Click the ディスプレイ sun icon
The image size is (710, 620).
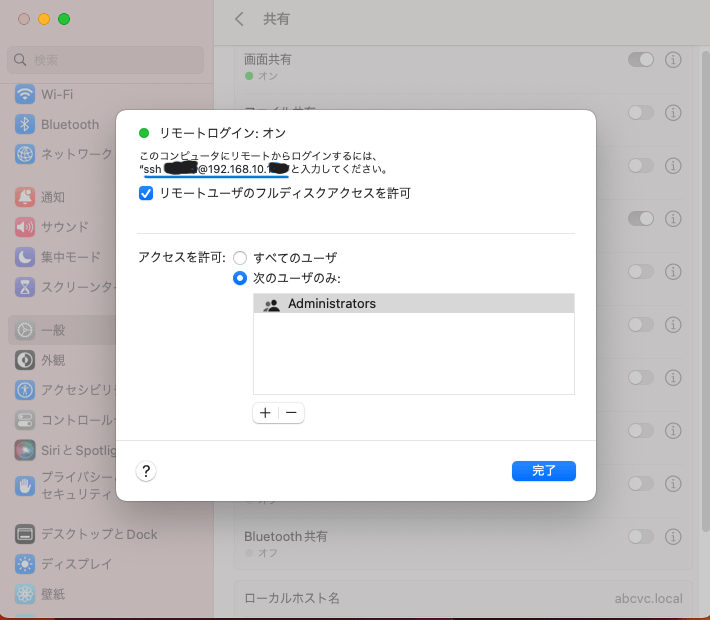25,564
